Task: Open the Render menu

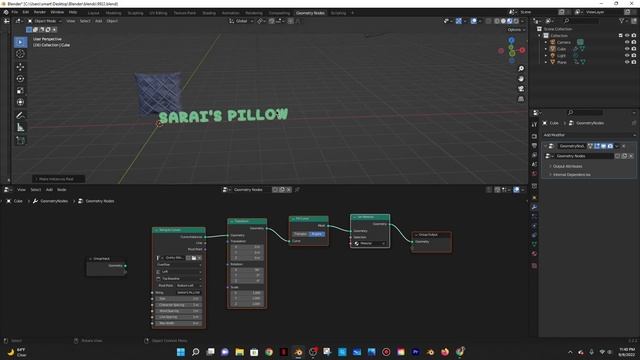Action: click(x=40, y=12)
